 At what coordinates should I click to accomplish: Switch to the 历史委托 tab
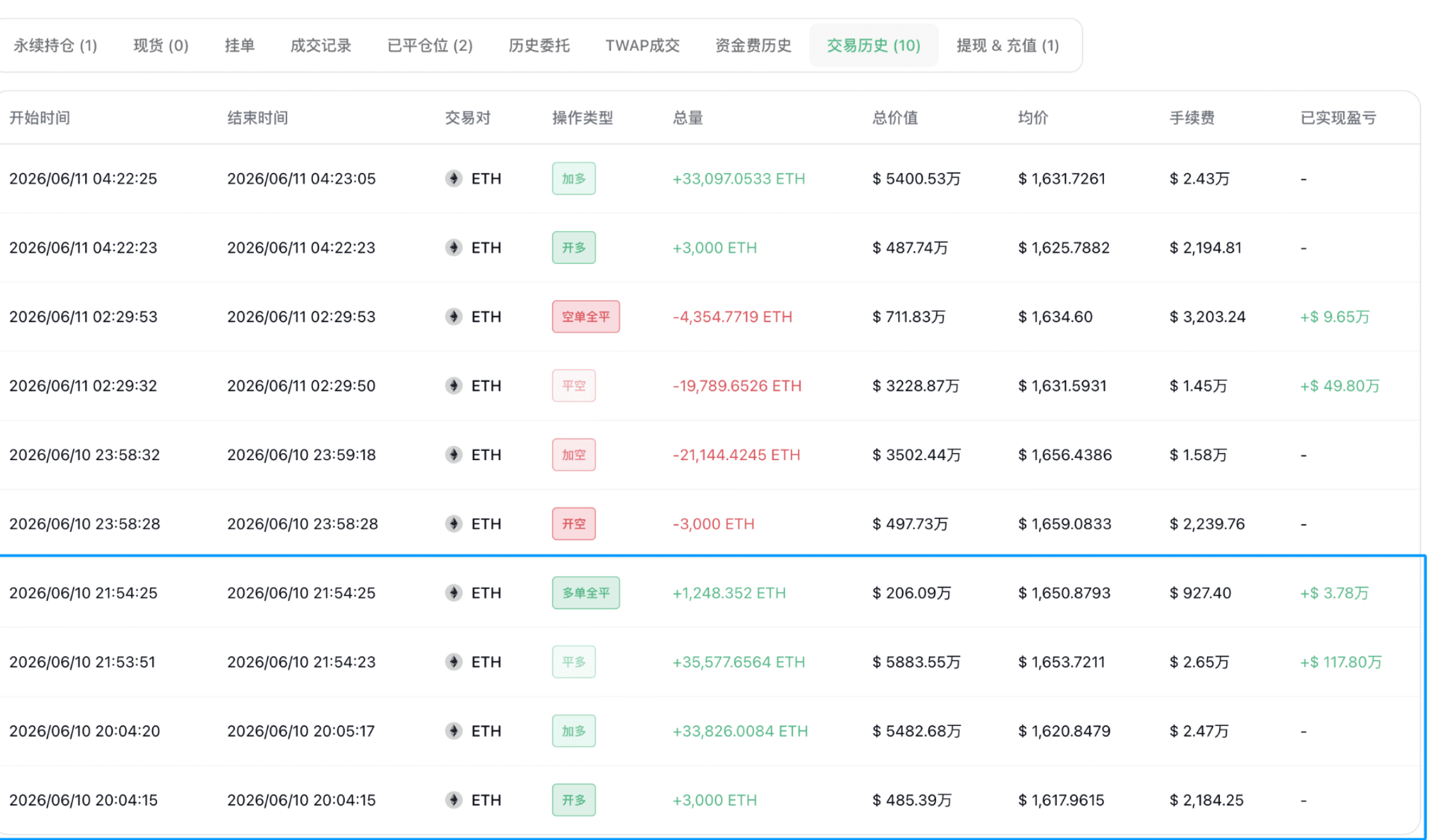coord(539,45)
